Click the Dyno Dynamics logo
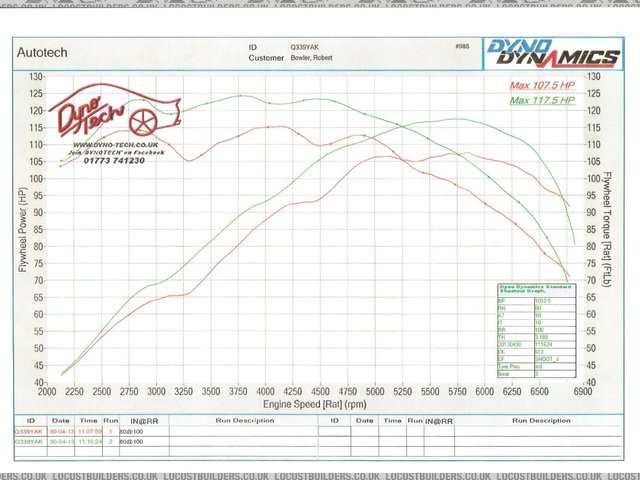Image resolution: width=640 pixels, height=480 pixels. pyautogui.click(x=552, y=54)
